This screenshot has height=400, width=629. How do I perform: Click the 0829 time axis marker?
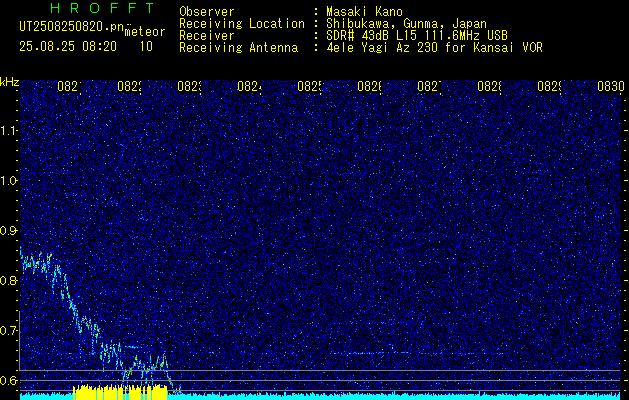point(549,86)
